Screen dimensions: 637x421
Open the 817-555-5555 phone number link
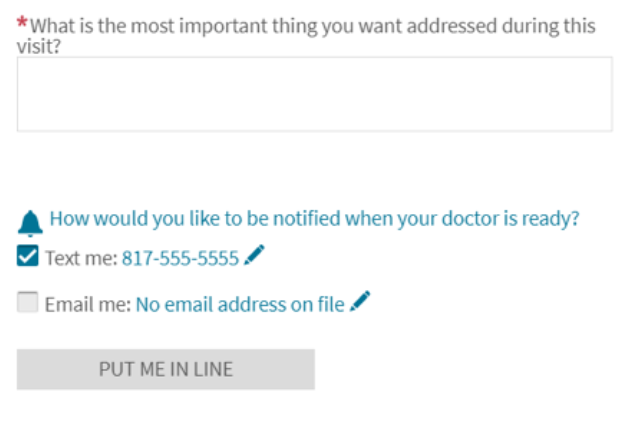click(x=180, y=259)
